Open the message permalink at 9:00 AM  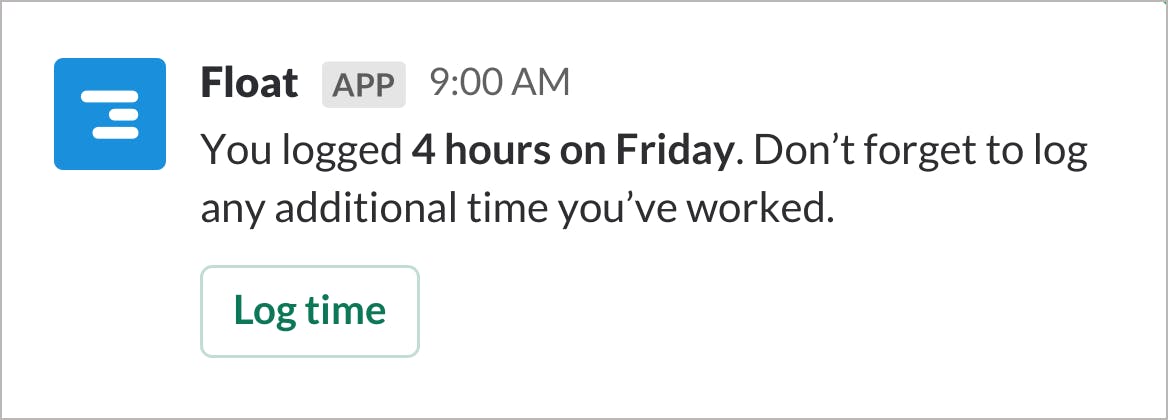pos(499,83)
